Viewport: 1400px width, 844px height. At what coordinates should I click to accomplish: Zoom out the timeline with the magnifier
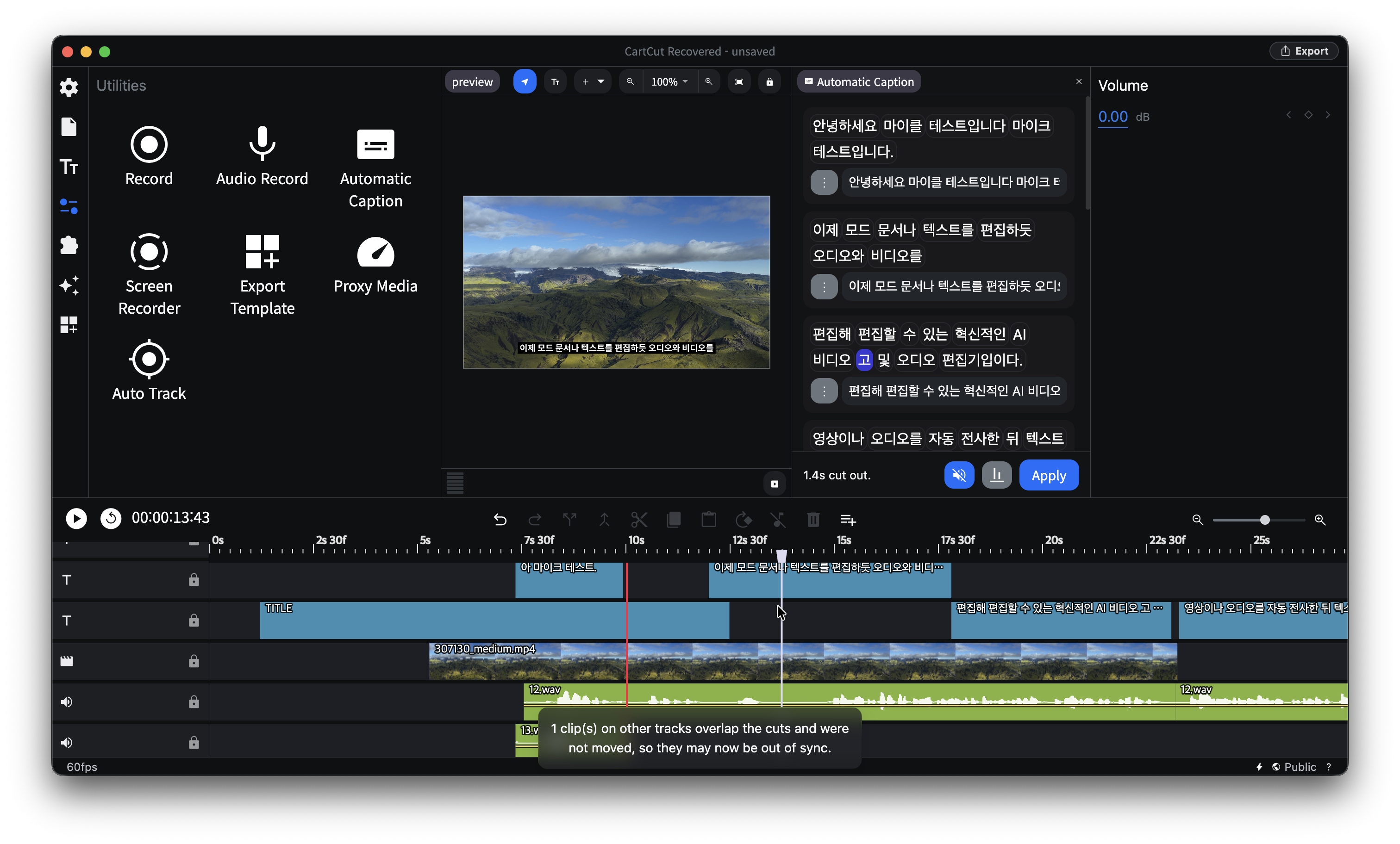[x=1198, y=520]
